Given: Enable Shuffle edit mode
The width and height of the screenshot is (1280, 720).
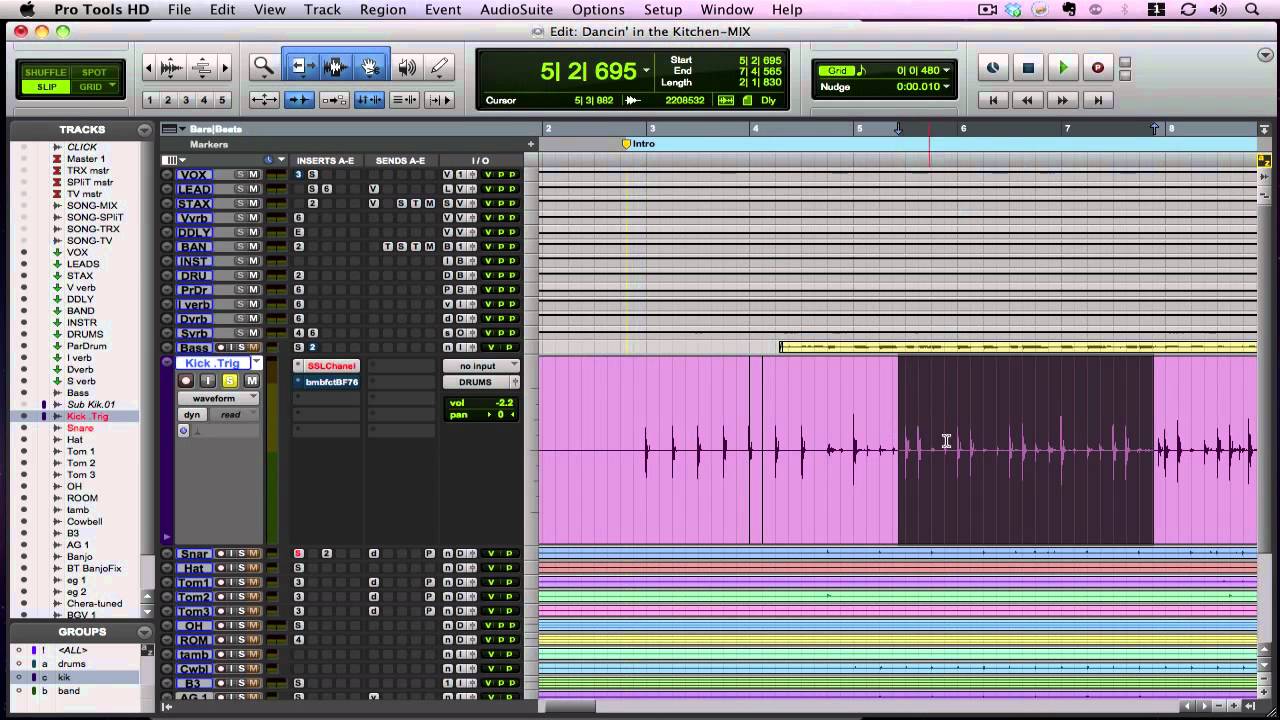Looking at the screenshot, I should (45, 73).
